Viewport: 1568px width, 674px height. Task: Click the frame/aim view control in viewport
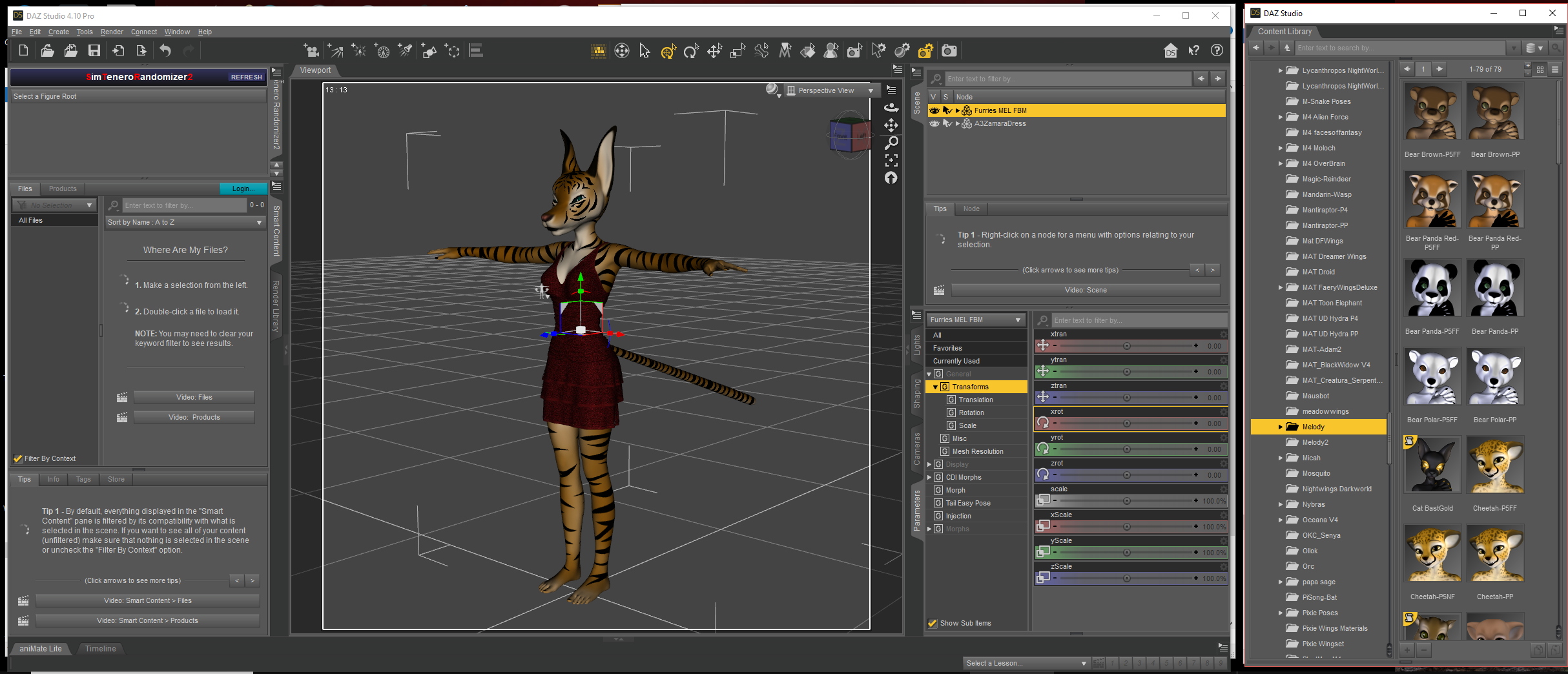click(x=891, y=160)
